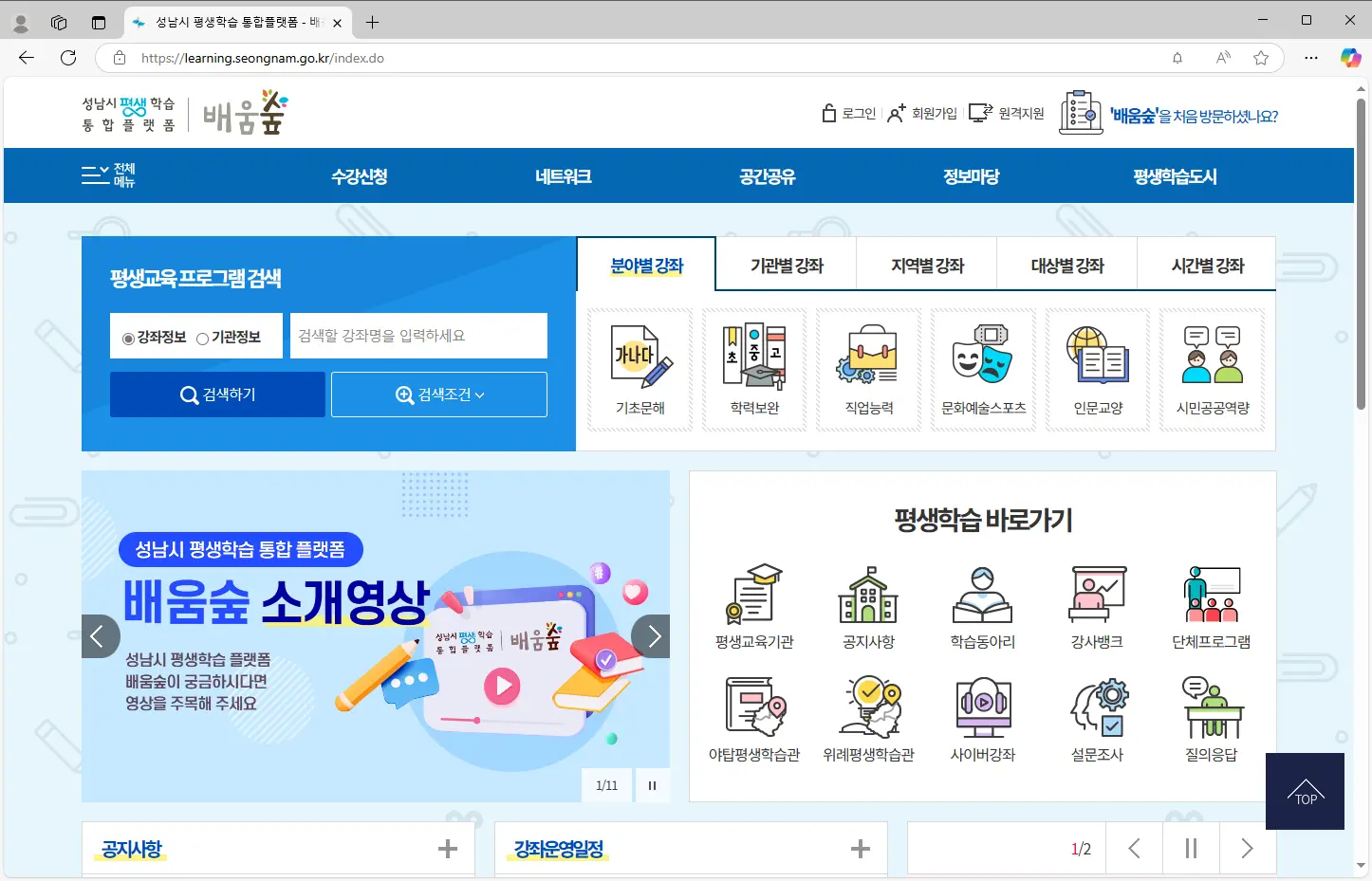This screenshot has height=881, width=1372.
Task: Open the 수강신청 menu
Action: click(359, 175)
